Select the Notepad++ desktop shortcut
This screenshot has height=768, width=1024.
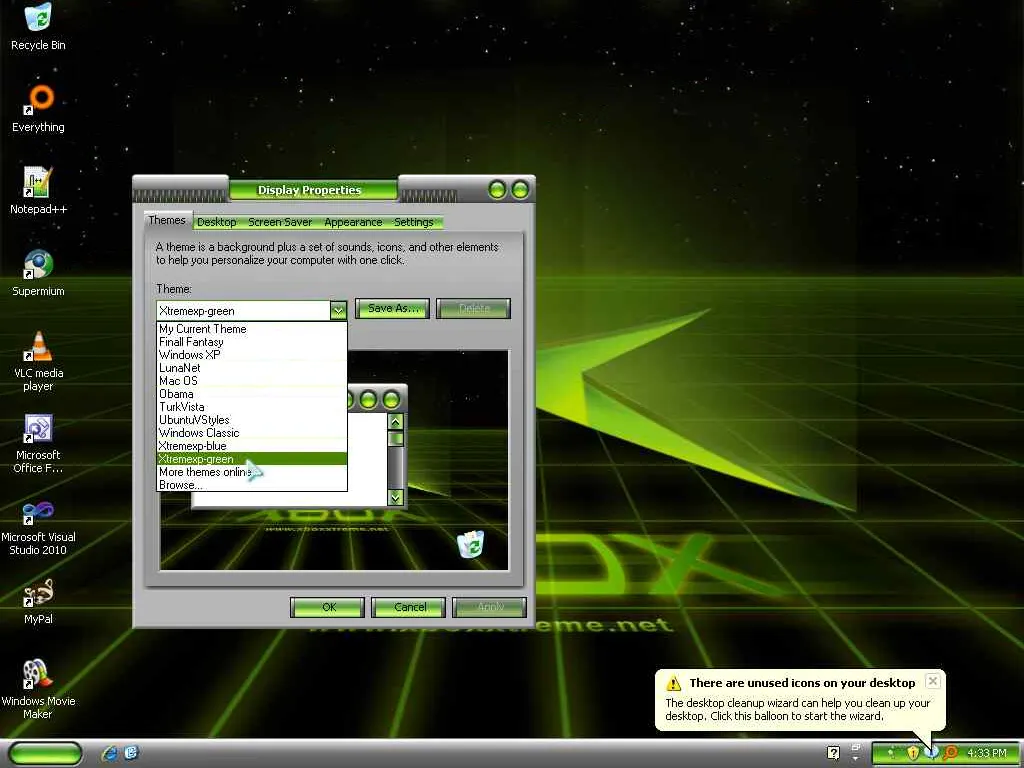[x=38, y=191]
